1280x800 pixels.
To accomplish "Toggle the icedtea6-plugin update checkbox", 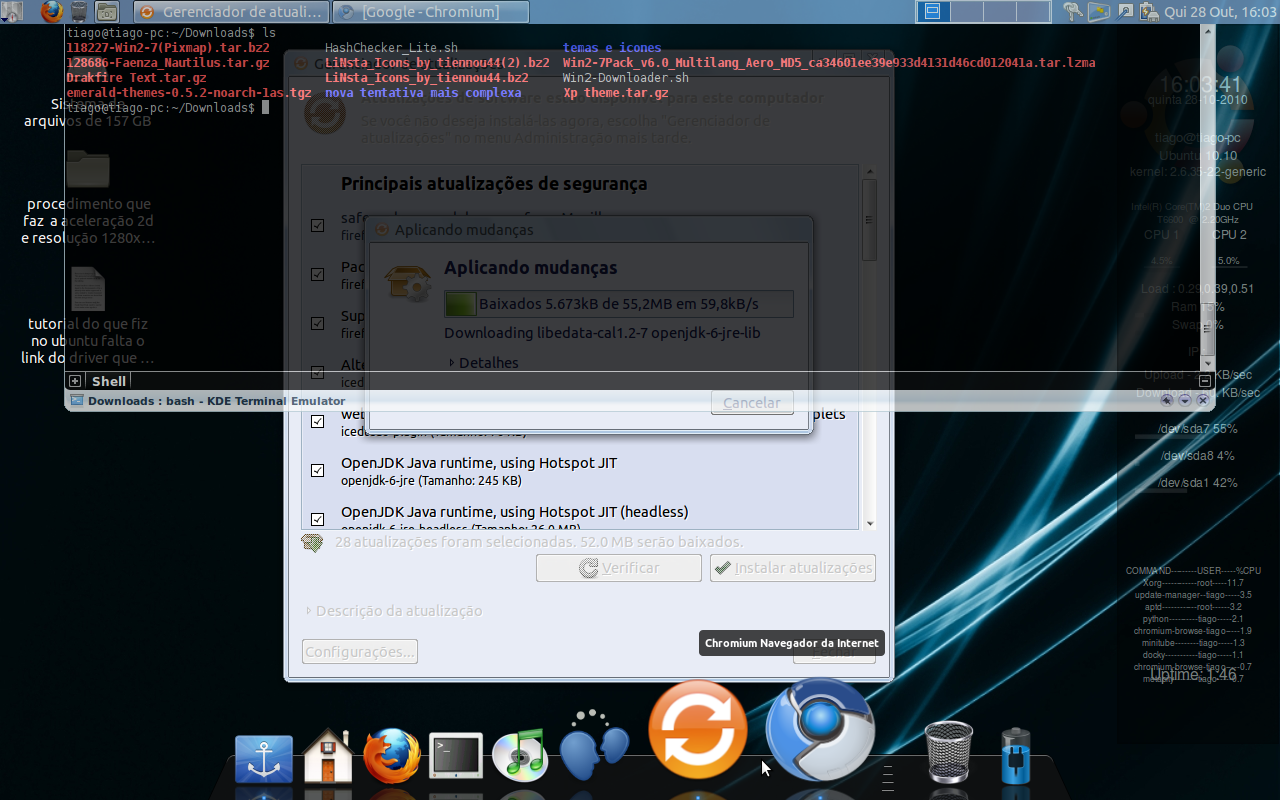I will [x=317, y=421].
